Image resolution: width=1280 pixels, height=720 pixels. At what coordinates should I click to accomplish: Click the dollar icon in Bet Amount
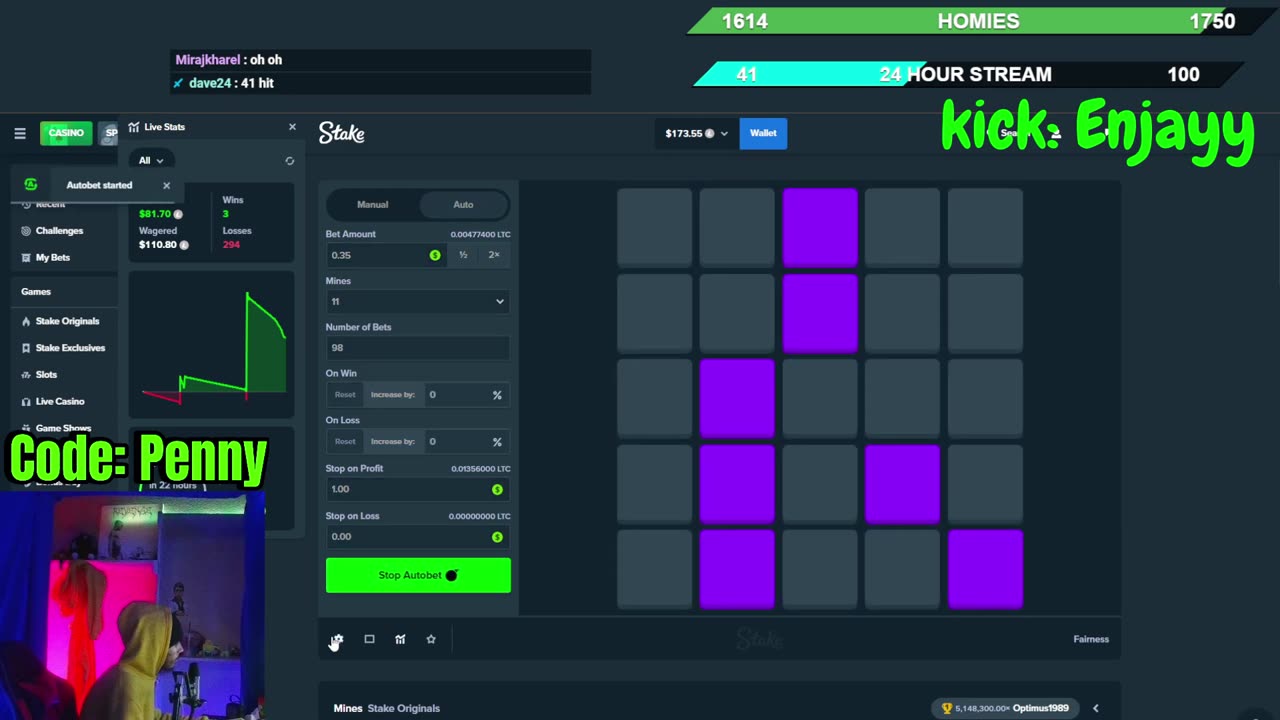435,255
